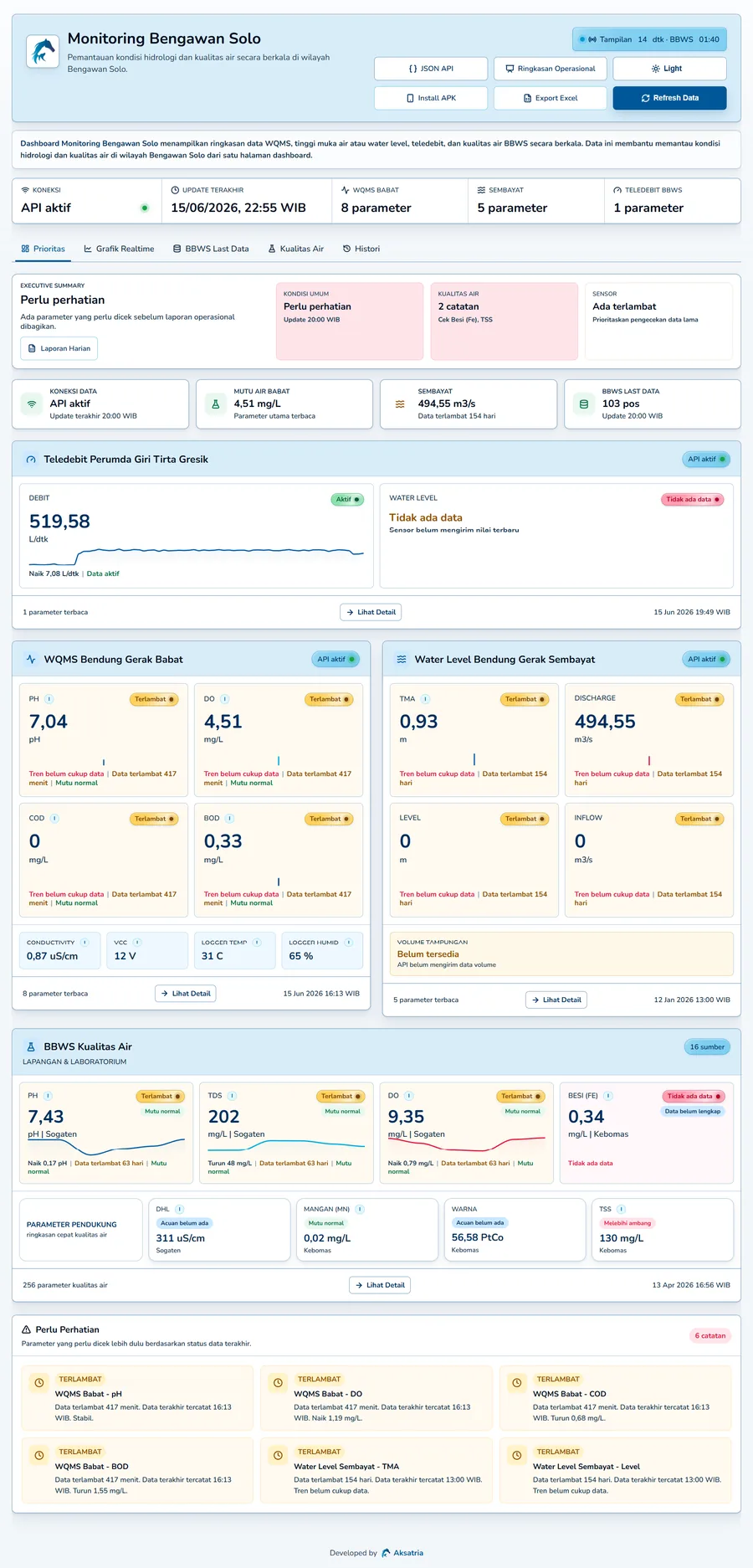Click API aktif badge in Teledebit panel
Screen dimensions: 753x1568
[x=706, y=460]
